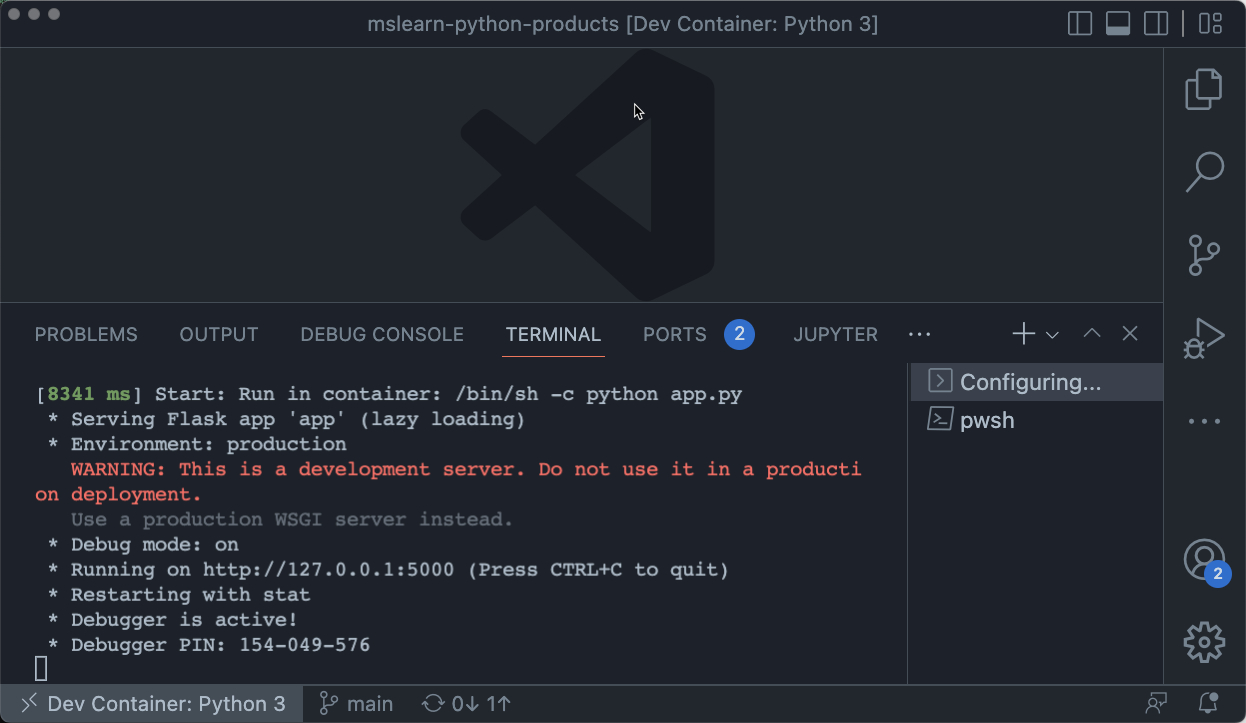Open the Run and Debug view
This screenshot has width=1246, height=723.
coord(1203,338)
